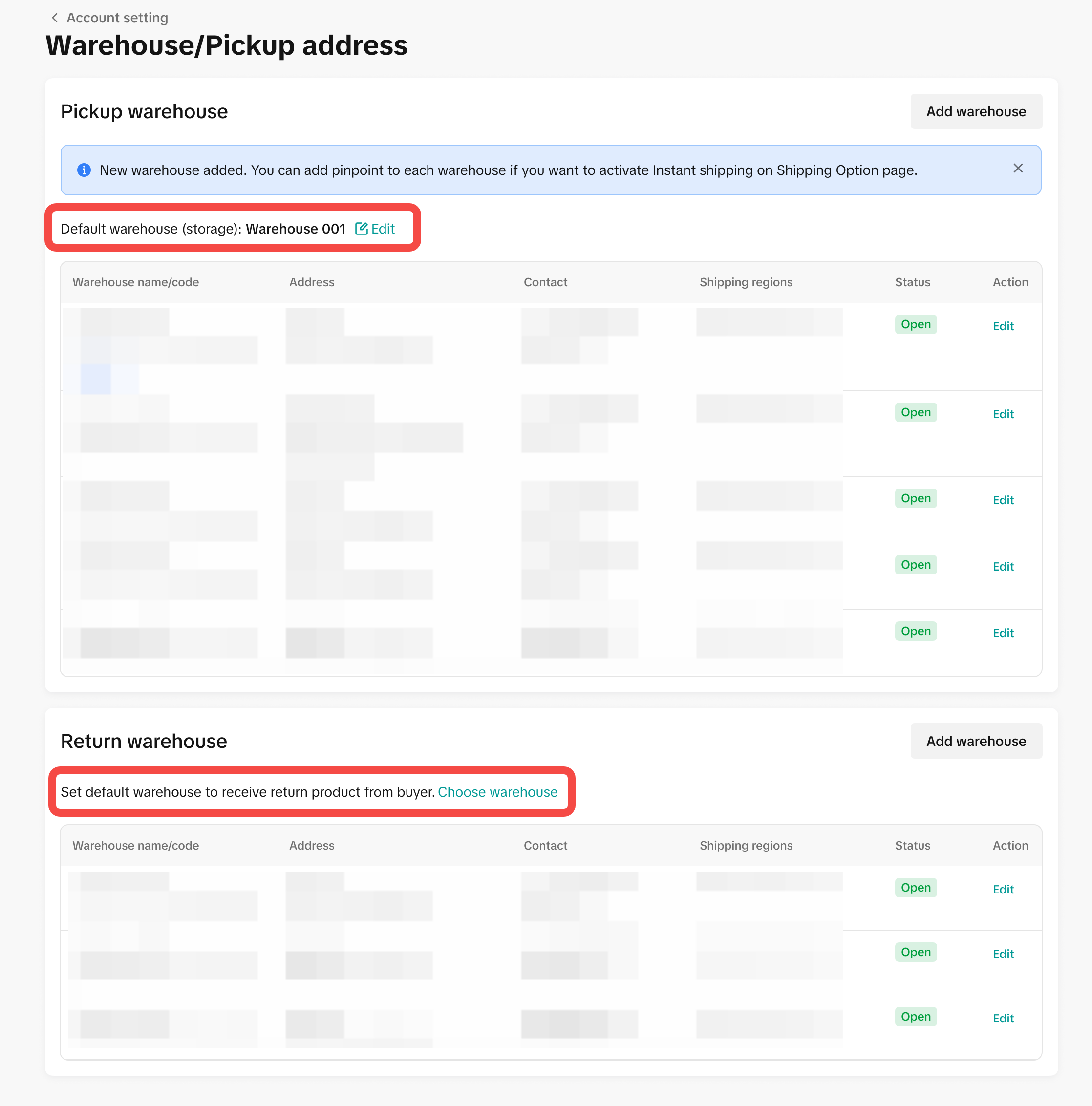This screenshot has width=1092, height=1106.
Task: Click Open status badge of last return warehouse
Action: click(915, 1017)
